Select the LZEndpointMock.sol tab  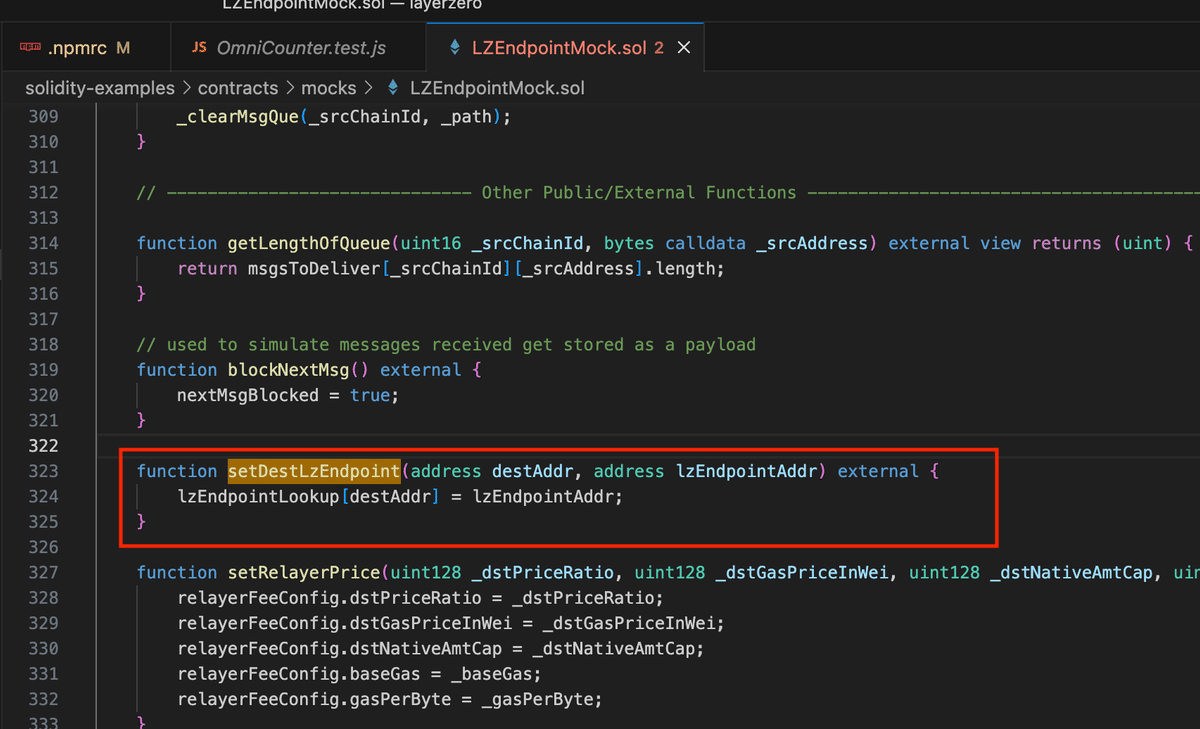pos(566,47)
